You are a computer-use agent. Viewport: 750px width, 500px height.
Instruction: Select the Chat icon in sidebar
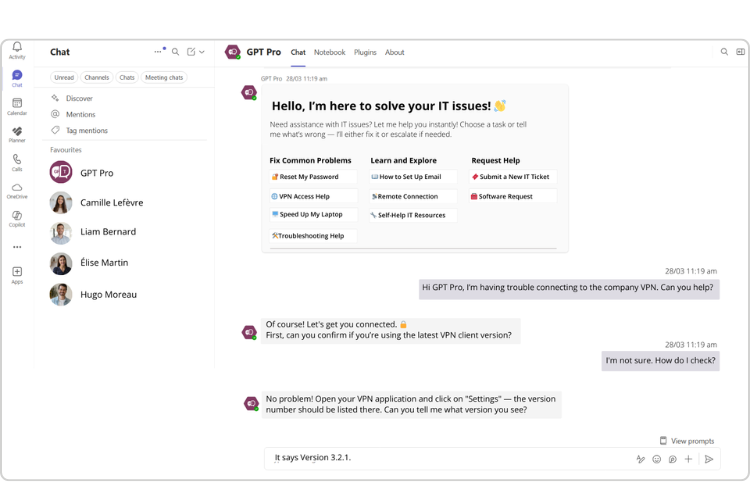17,75
